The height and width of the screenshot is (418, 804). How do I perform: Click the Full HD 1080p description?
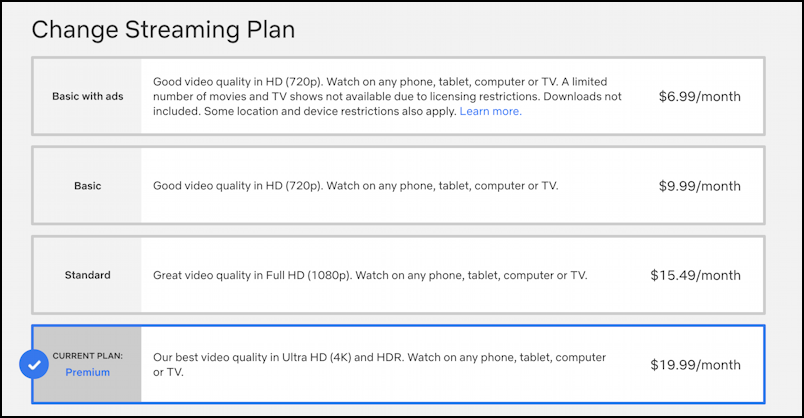coord(370,275)
